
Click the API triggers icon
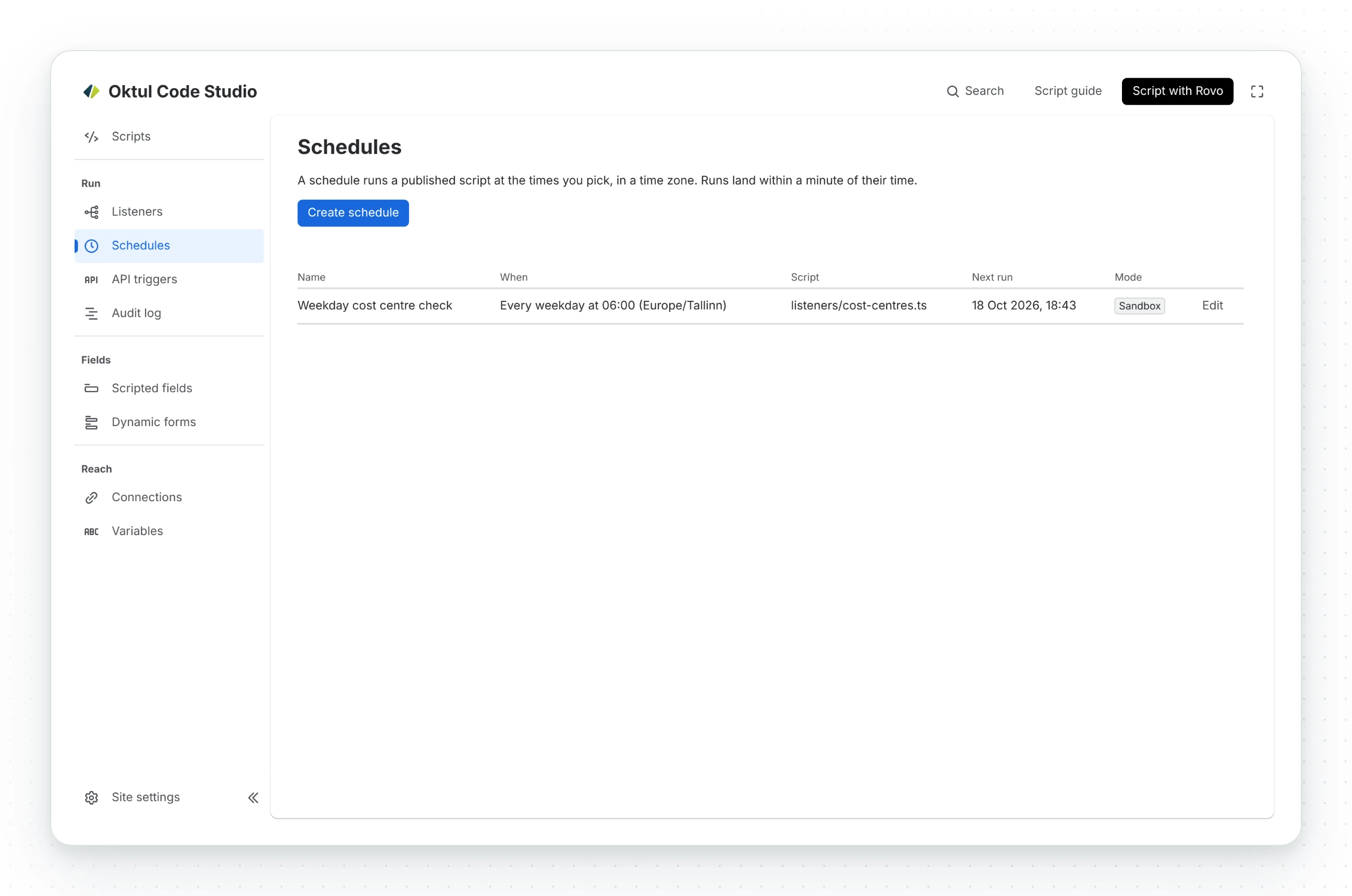click(91, 280)
